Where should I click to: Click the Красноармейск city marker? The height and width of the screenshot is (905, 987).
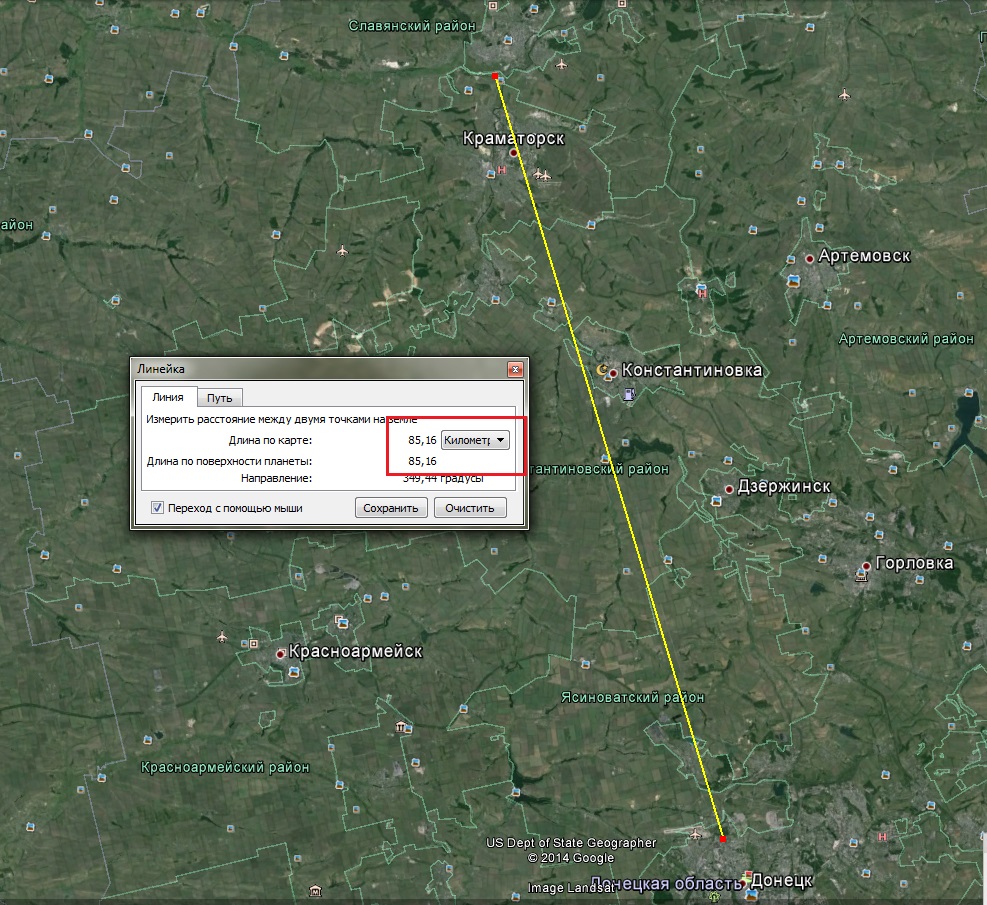click(x=280, y=655)
